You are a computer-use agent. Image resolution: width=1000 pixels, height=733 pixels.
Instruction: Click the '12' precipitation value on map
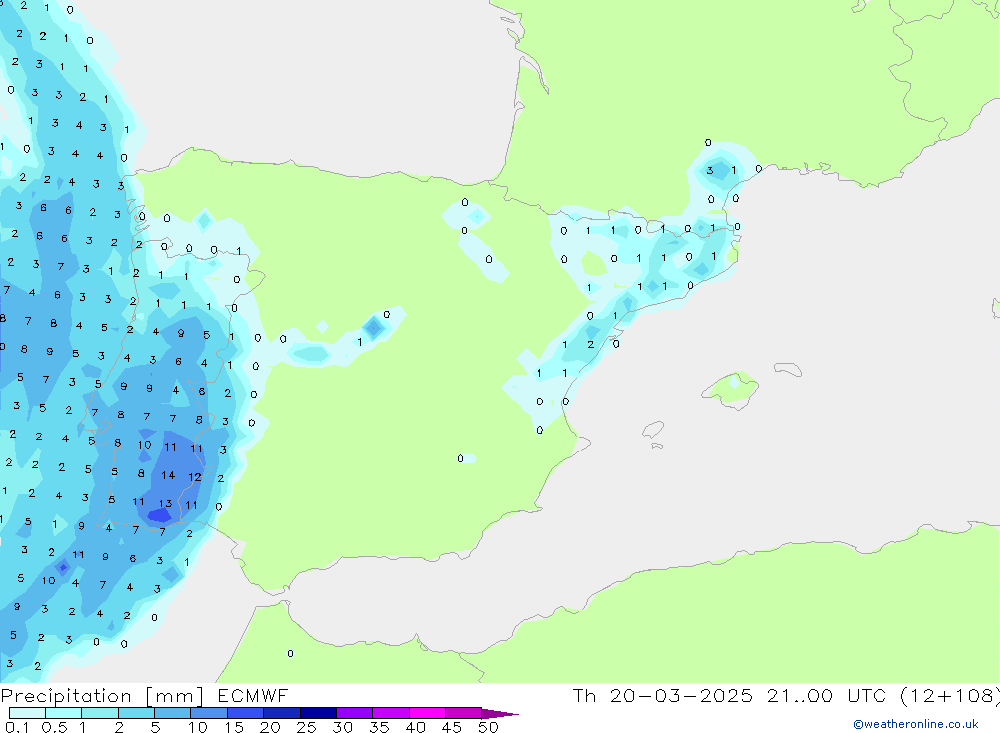pyautogui.click(x=195, y=477)
